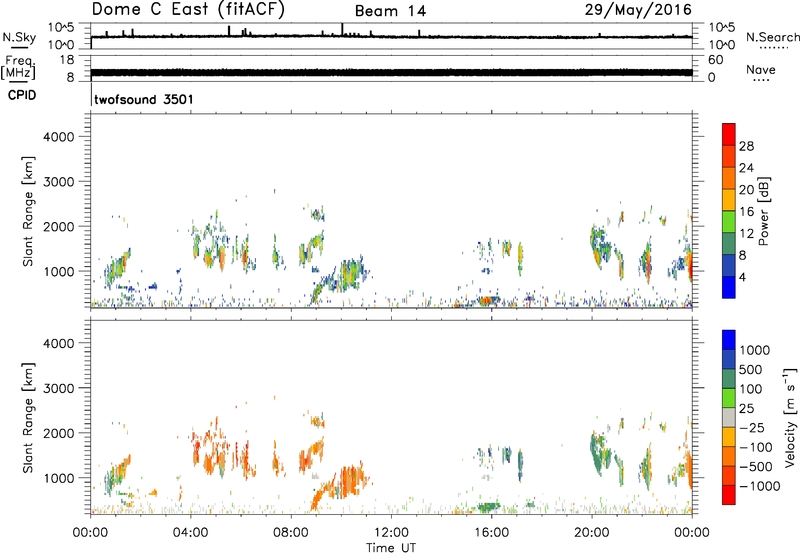Click the 'CPID' label

tap(22, 95)
